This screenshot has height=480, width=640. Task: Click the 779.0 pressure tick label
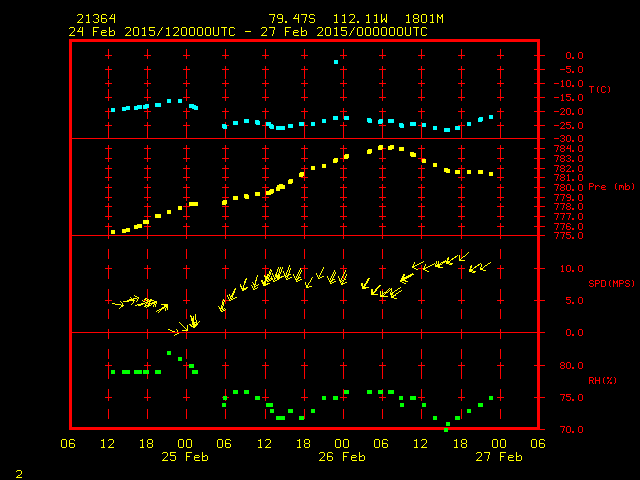569,198
